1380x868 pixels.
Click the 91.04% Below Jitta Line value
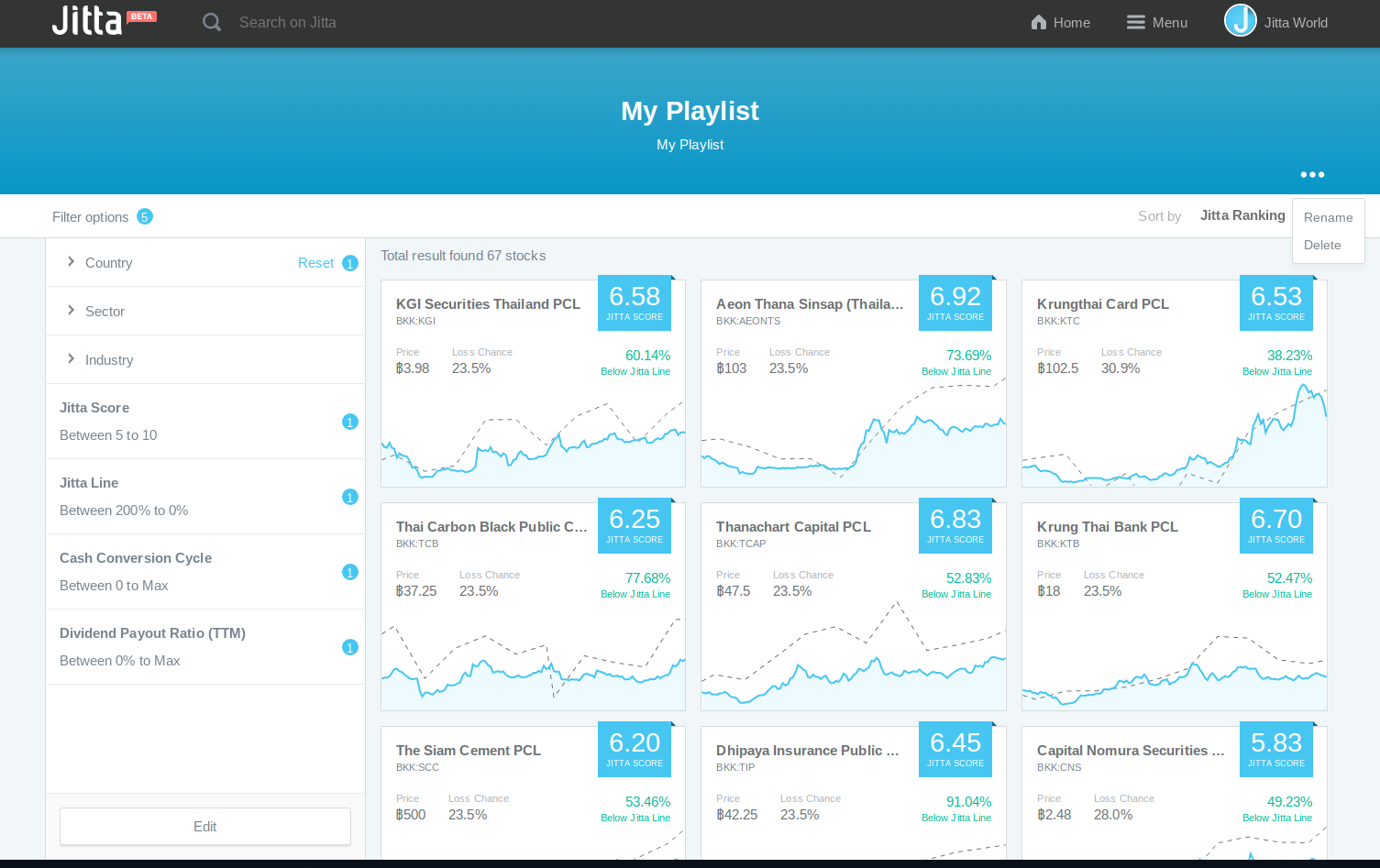[968, 802]
